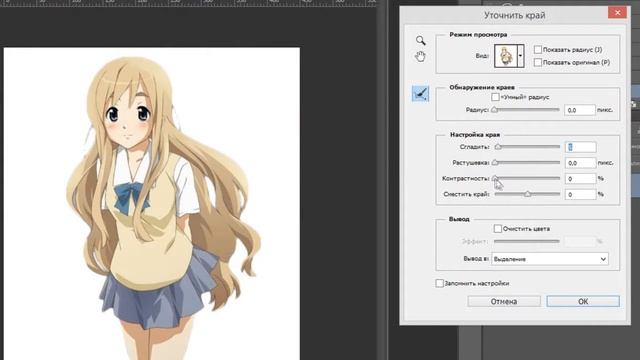Select the Refine Radius brush tool
Image resolution: width=640 pixels, height=360 pixels.
tap(420, 93)
